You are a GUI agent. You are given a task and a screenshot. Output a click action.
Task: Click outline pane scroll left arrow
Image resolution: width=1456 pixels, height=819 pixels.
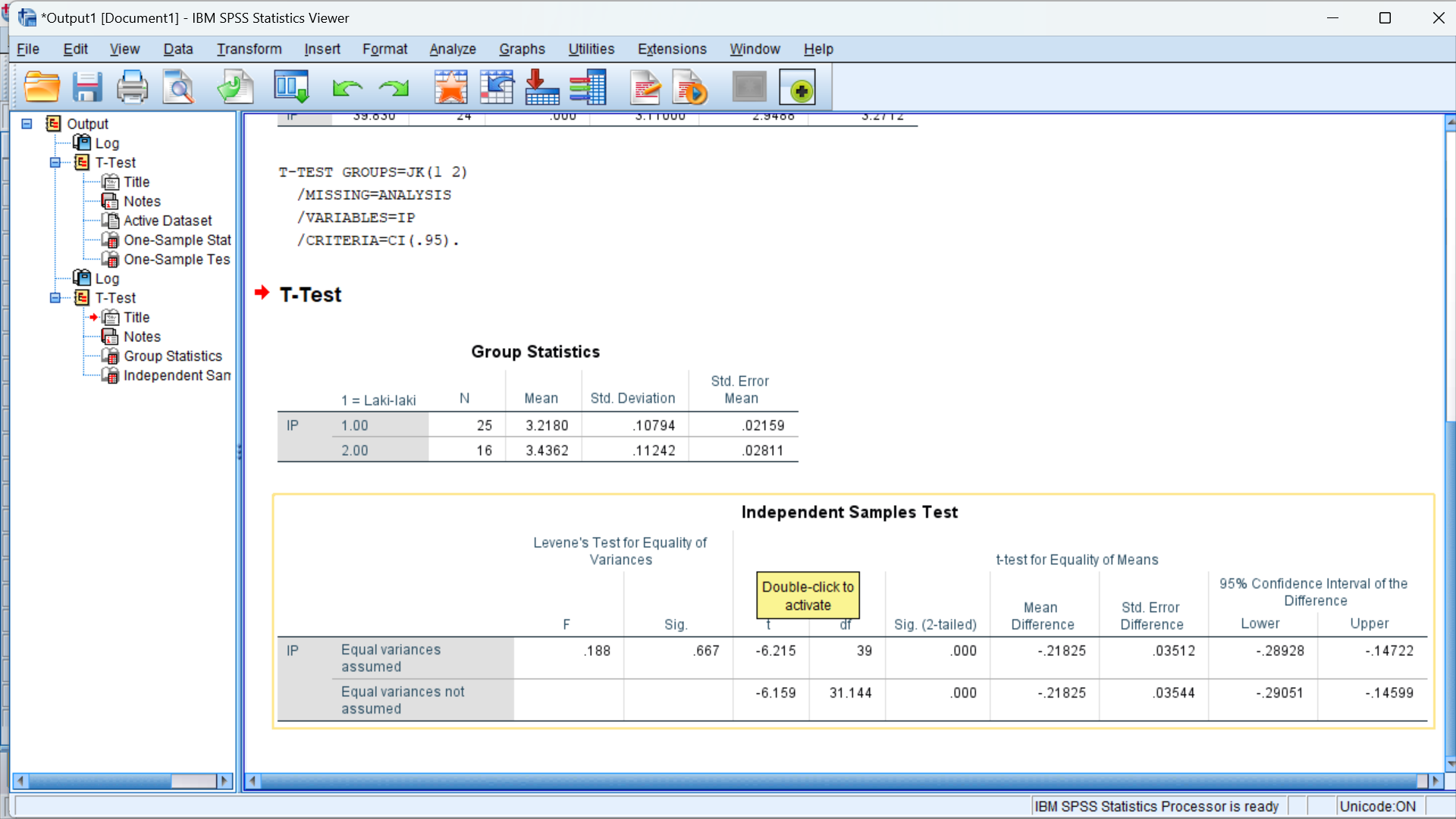point(20,781)
